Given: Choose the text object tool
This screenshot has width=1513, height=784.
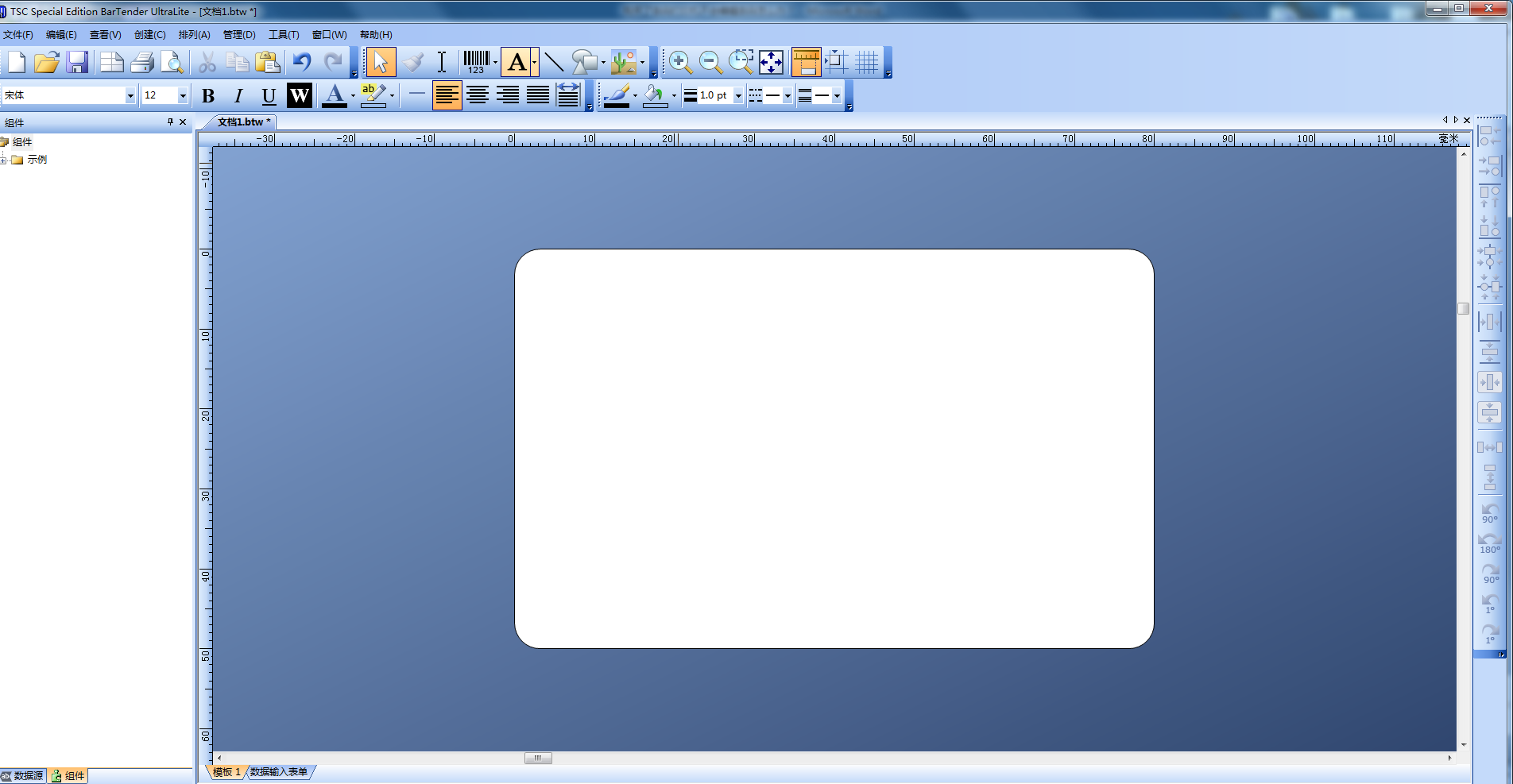Looking at the screenshot, I should 517,62.
